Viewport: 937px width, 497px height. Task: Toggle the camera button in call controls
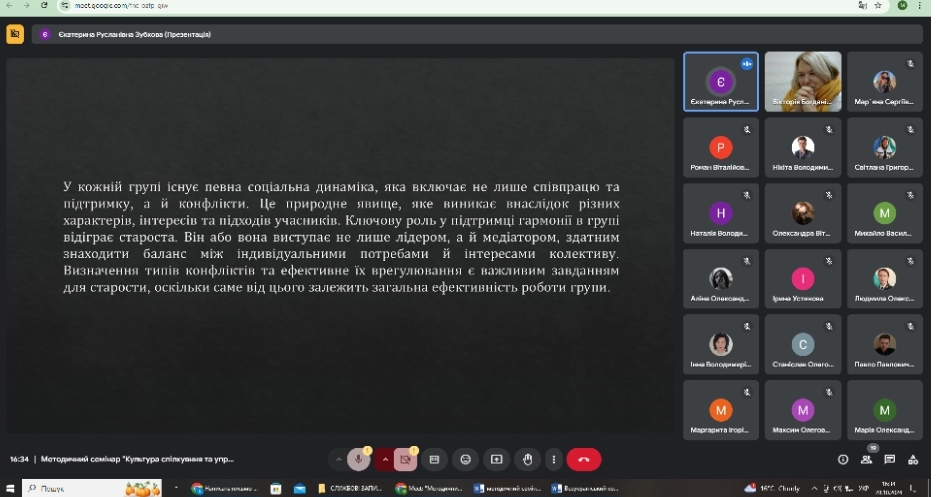pyautogui.click(x=406, y=459)
